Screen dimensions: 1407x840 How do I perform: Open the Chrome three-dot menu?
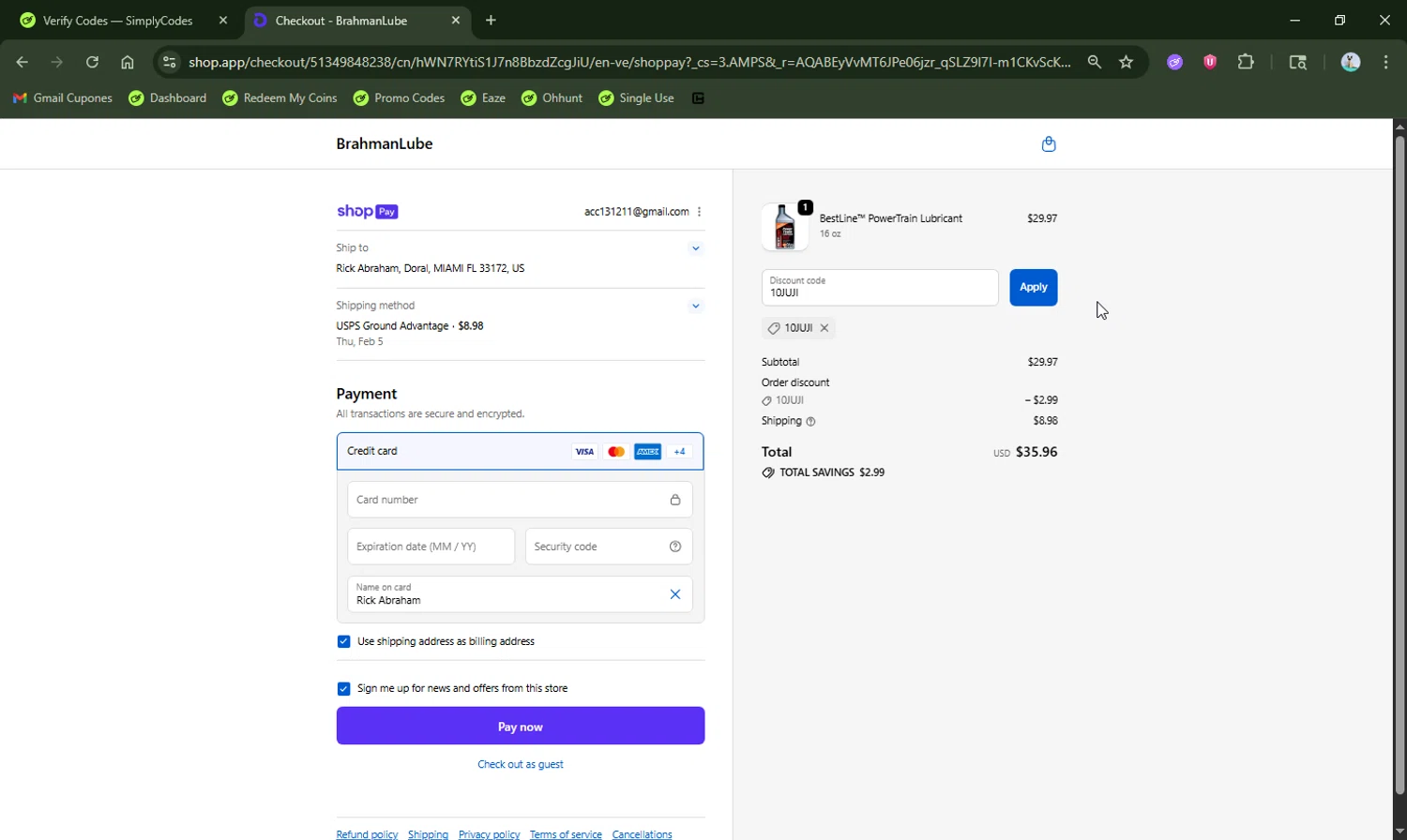1386,62
